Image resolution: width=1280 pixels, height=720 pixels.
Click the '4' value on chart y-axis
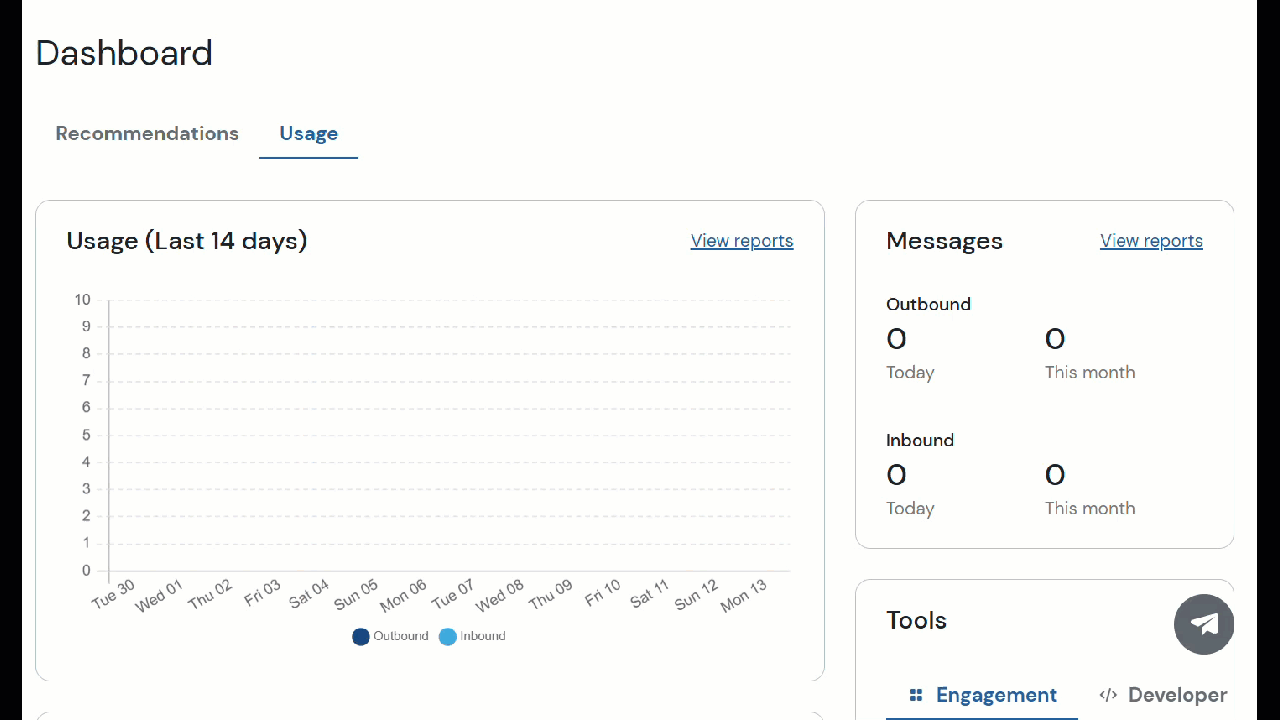(x=86, y=462)
